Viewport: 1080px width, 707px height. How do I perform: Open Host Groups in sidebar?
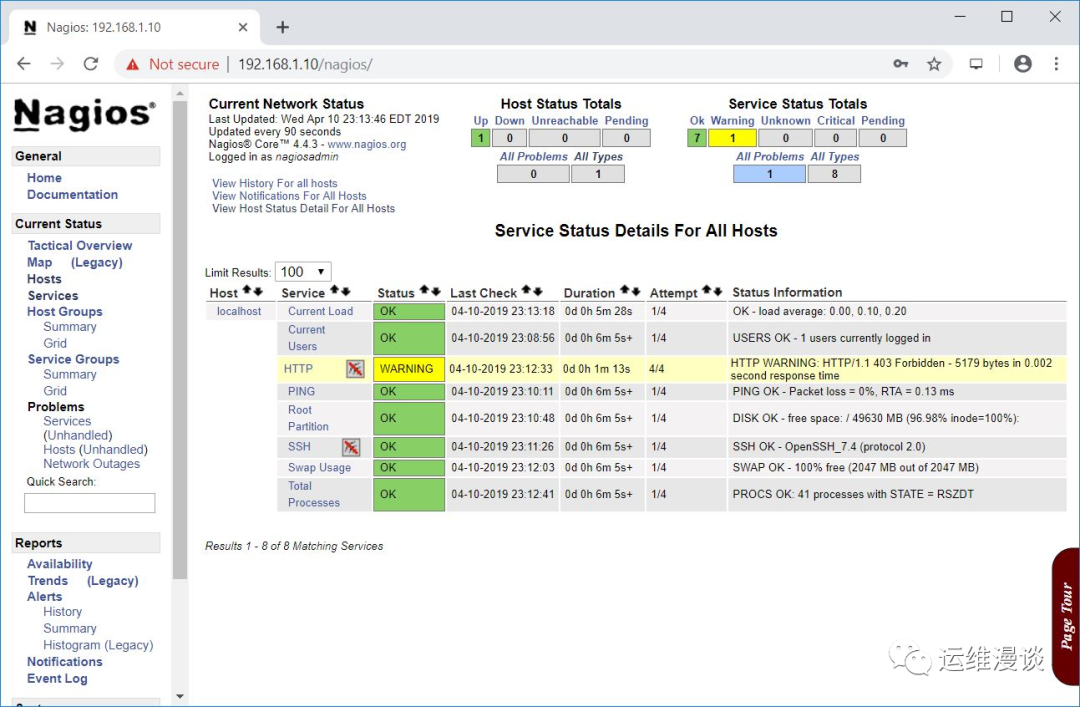(65, 311)
